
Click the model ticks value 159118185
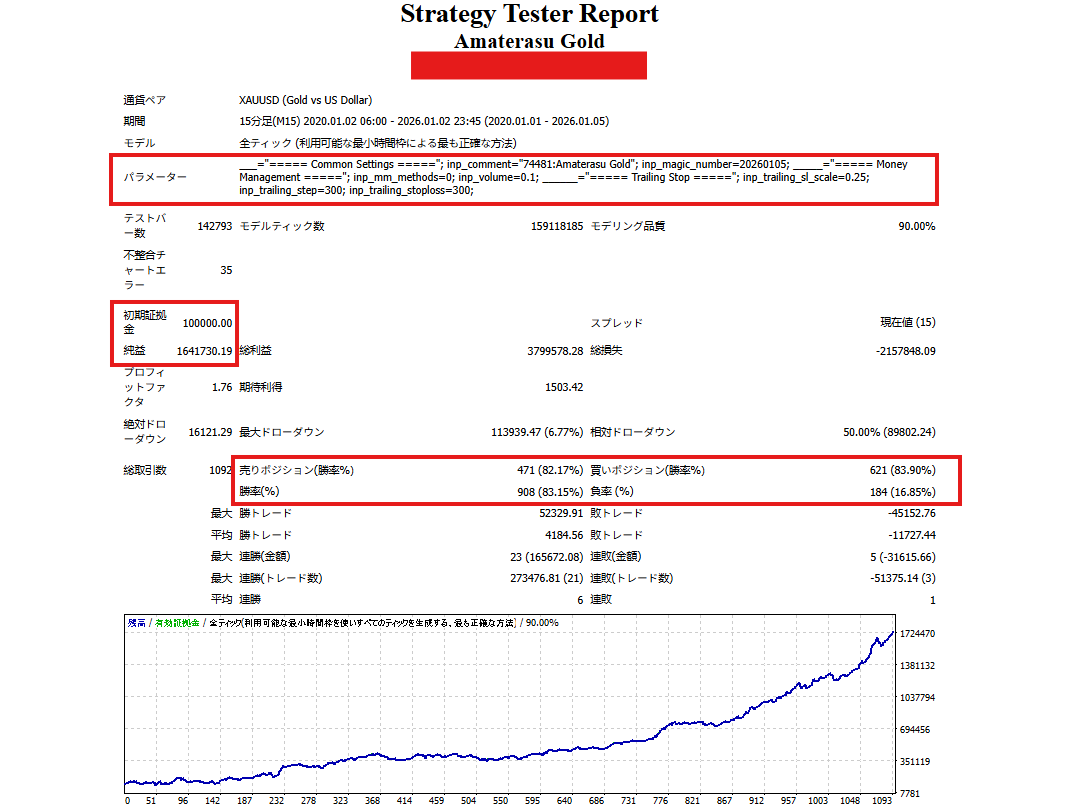click(548, 226)
